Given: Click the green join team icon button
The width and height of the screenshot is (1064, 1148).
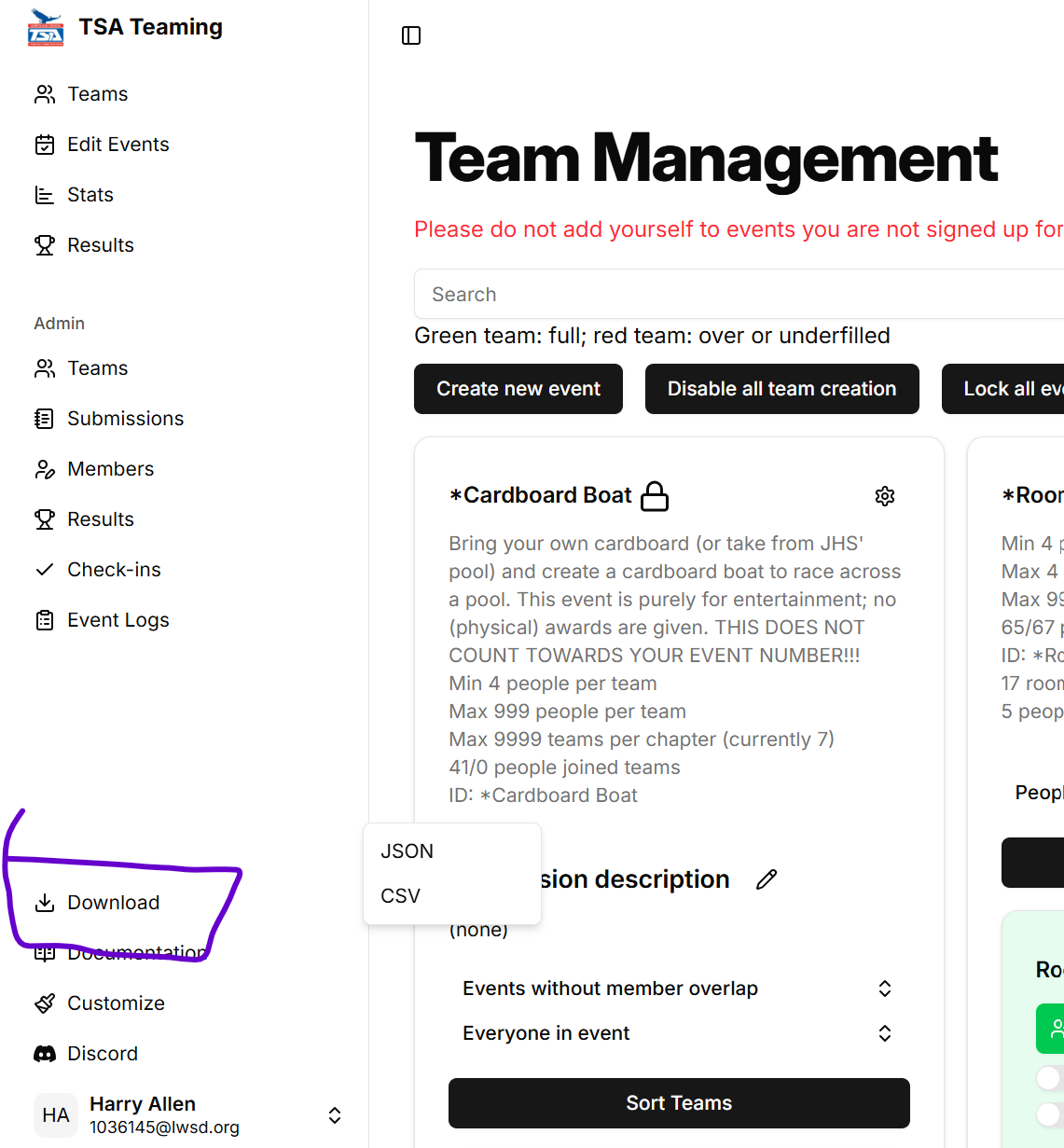Looking at the screenshot, I should (x=1054, y=1029).
